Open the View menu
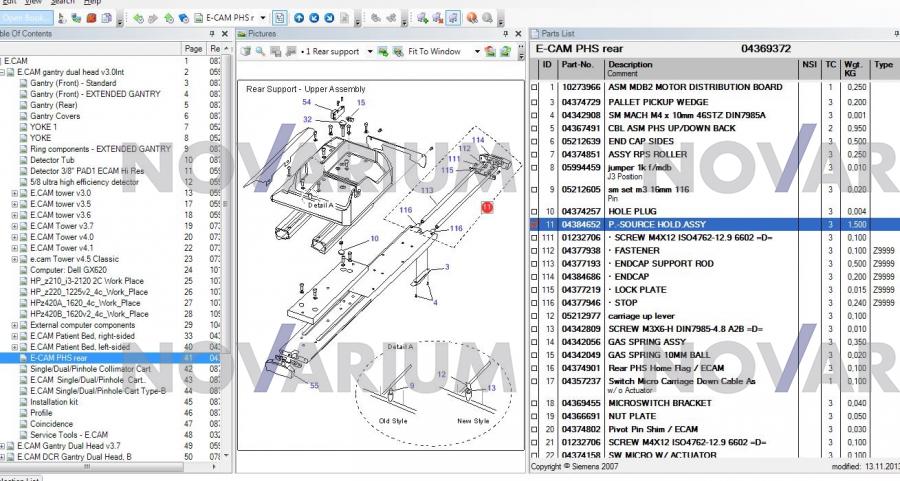 (34, 3)
